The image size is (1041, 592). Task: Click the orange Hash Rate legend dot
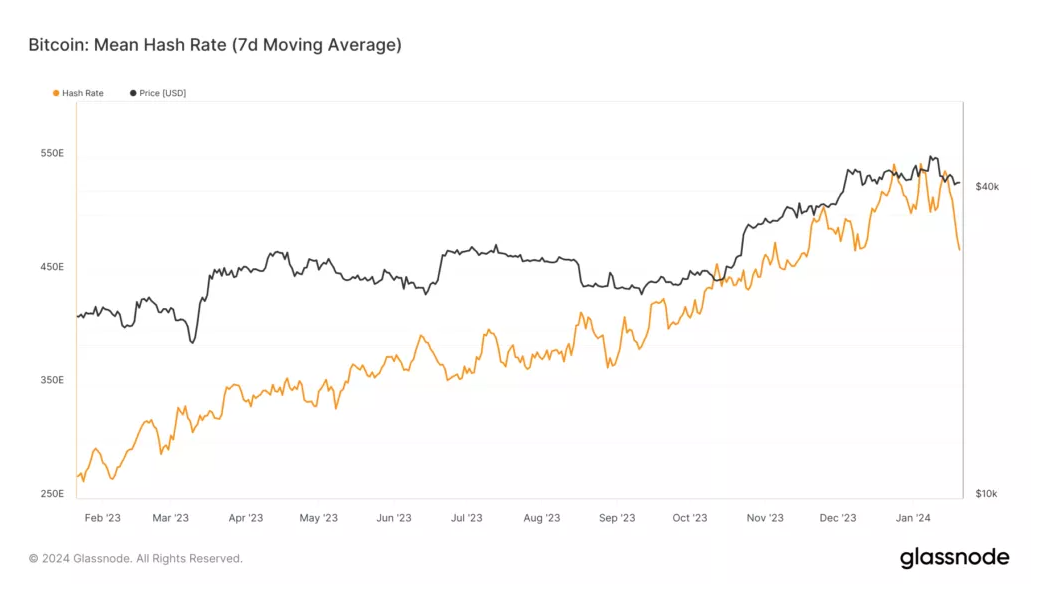pyautogui.click(x=55, y=93)
